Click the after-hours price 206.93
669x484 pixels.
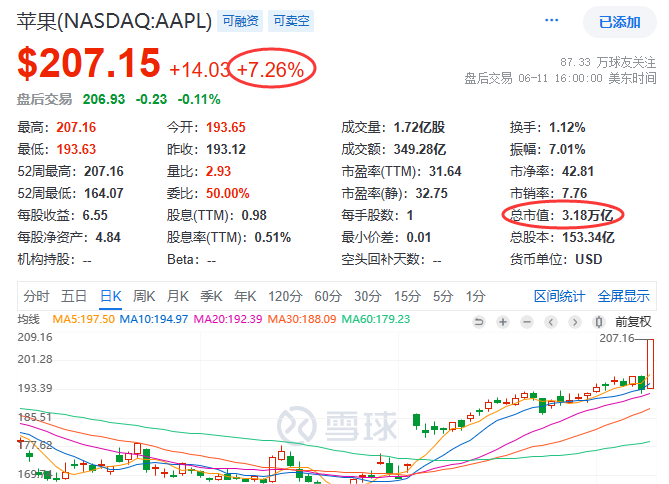[104, 99]
